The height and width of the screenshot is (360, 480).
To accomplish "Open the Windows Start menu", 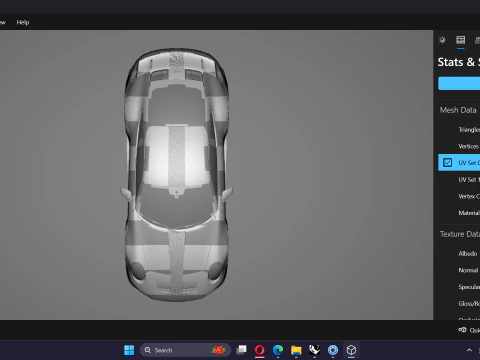I will click(129, 350).
